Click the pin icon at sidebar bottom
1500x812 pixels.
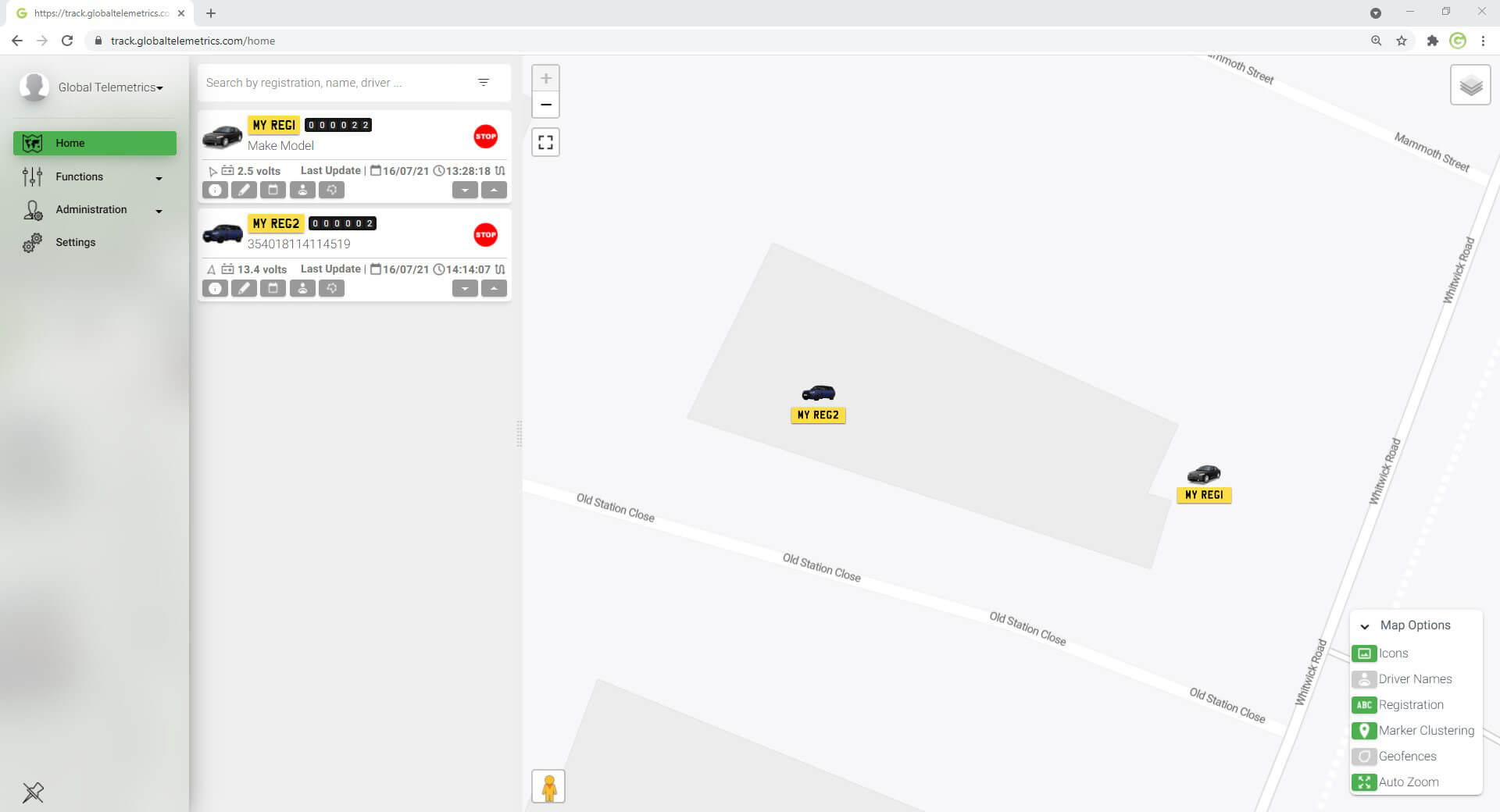33,792
